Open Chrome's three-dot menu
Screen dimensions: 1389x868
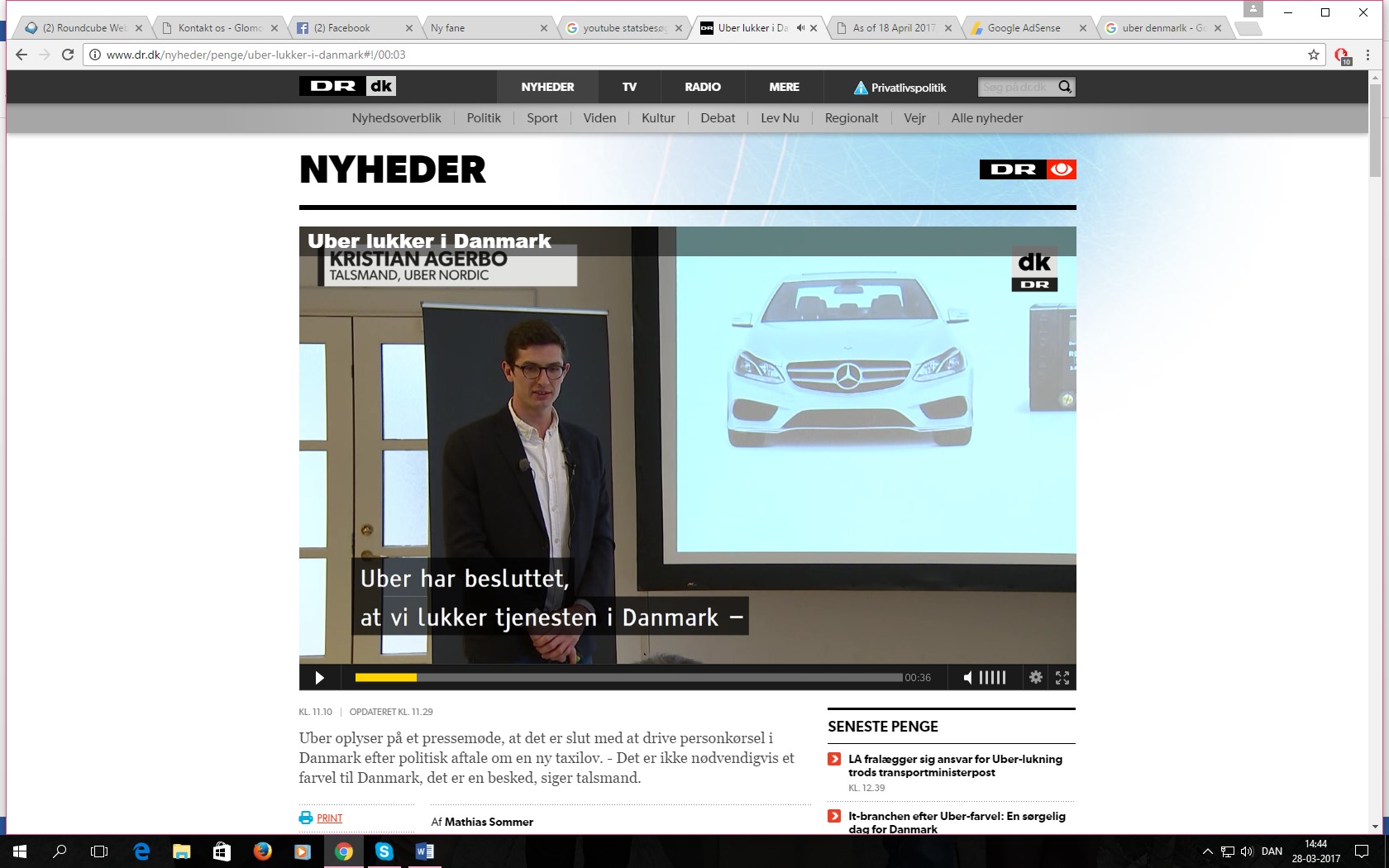1368,55
